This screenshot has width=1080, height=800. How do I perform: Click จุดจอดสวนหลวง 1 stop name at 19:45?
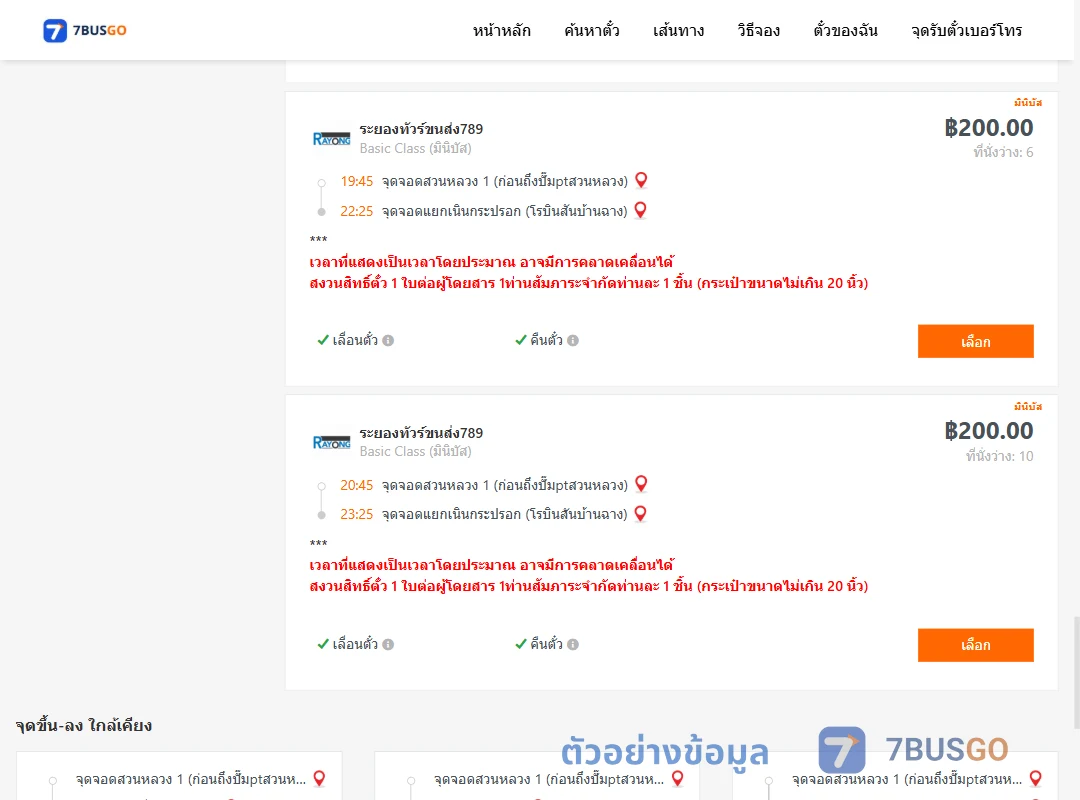click(x=505, y=181)
